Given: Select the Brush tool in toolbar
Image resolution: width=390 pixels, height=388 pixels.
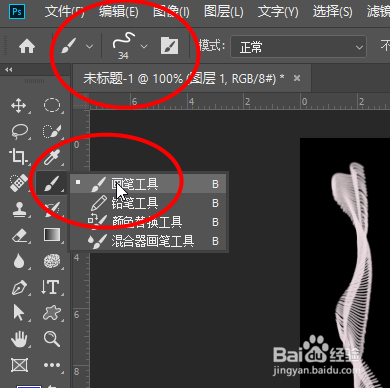Looking at the screenshot, I should (x=51, y=183).
